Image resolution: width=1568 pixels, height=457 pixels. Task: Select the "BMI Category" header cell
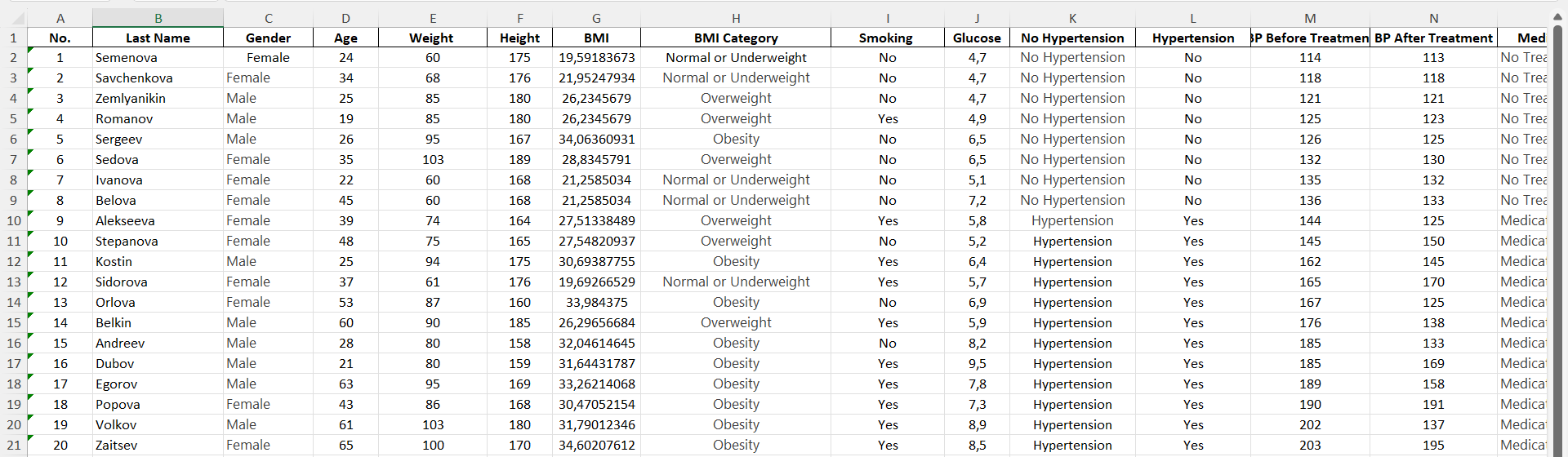pyautogui.click(x=735, y=38)
